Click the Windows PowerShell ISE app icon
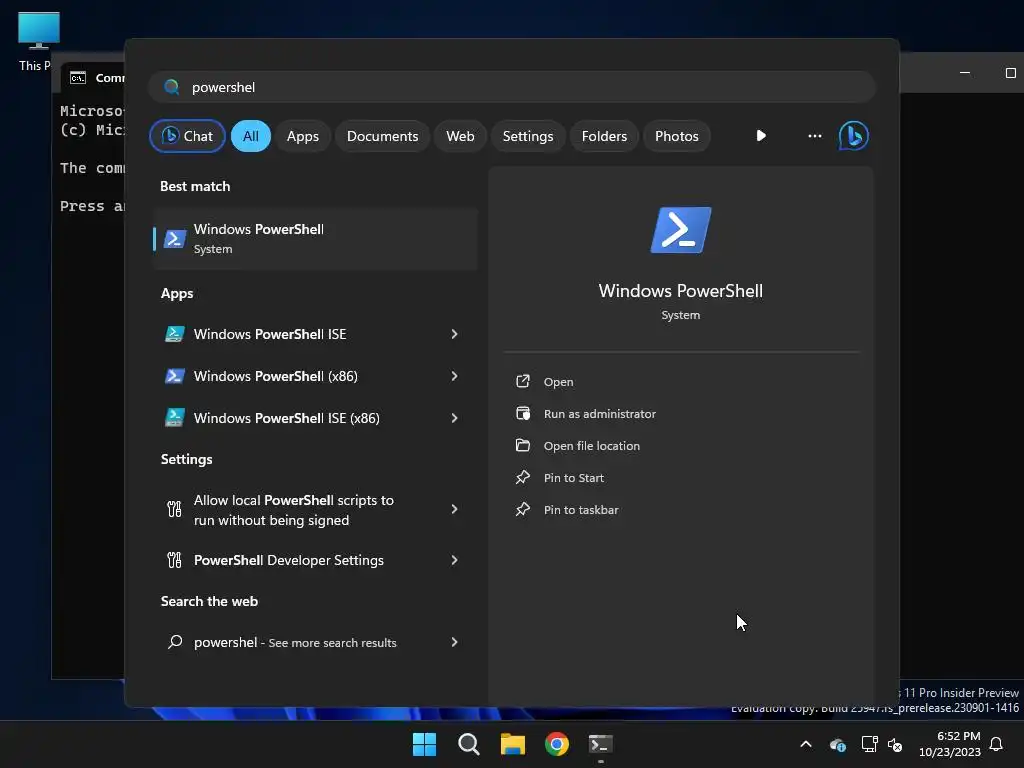 coord(174,334)
